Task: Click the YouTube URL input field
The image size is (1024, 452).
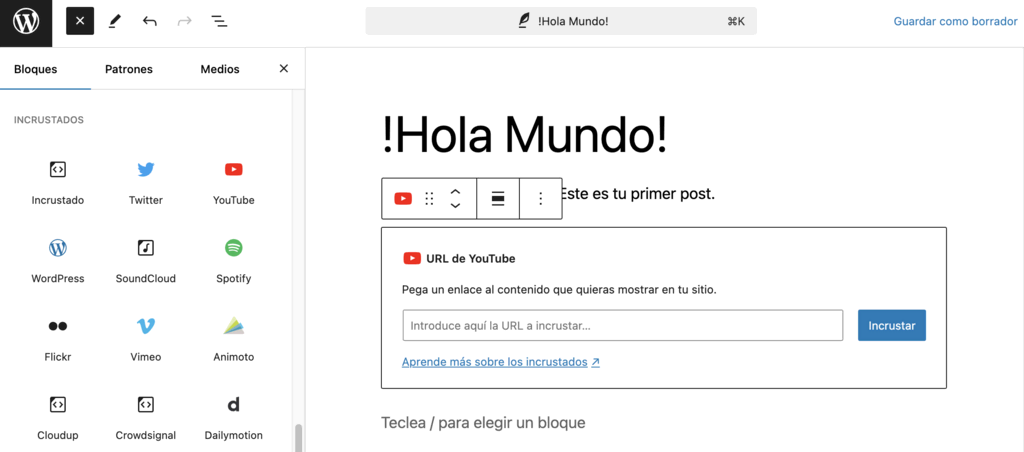Action: pyautogui.click(x=623, y=326)
